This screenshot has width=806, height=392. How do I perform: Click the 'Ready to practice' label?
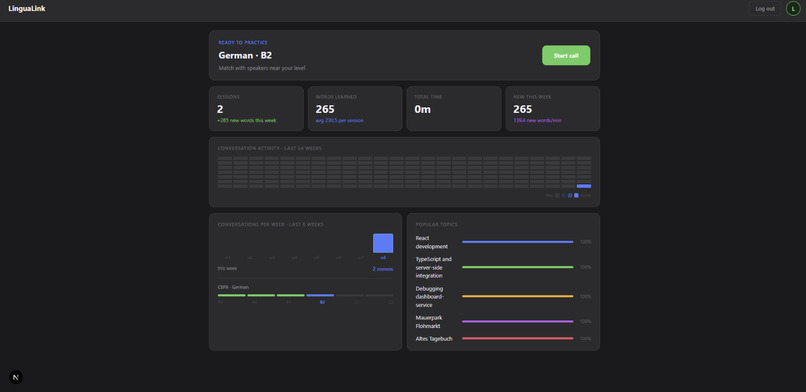[x=243, y=43]
